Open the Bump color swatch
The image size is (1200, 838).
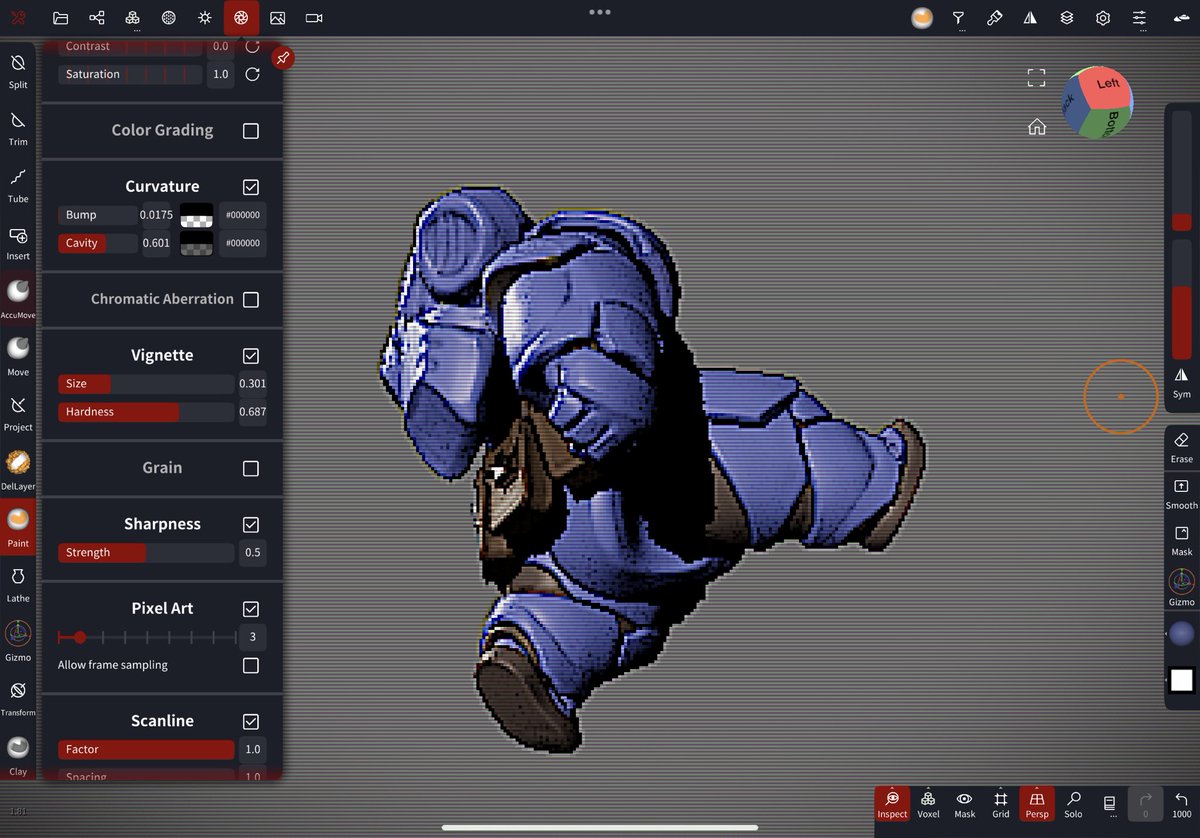[x=196, y=215]
